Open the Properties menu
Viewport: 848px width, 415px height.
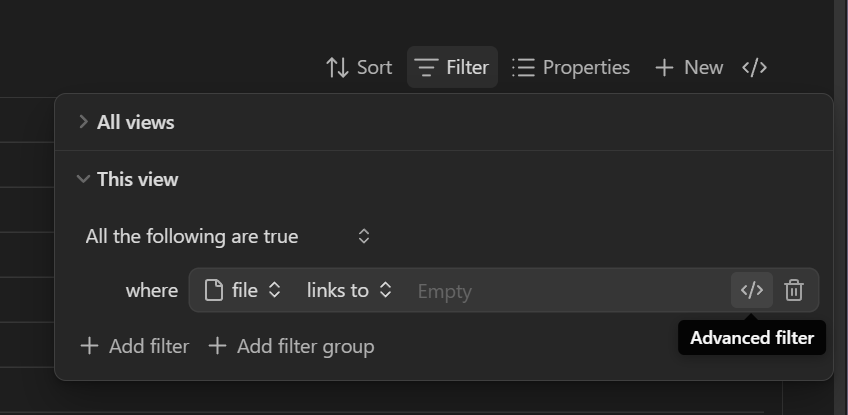pos(571,68)
